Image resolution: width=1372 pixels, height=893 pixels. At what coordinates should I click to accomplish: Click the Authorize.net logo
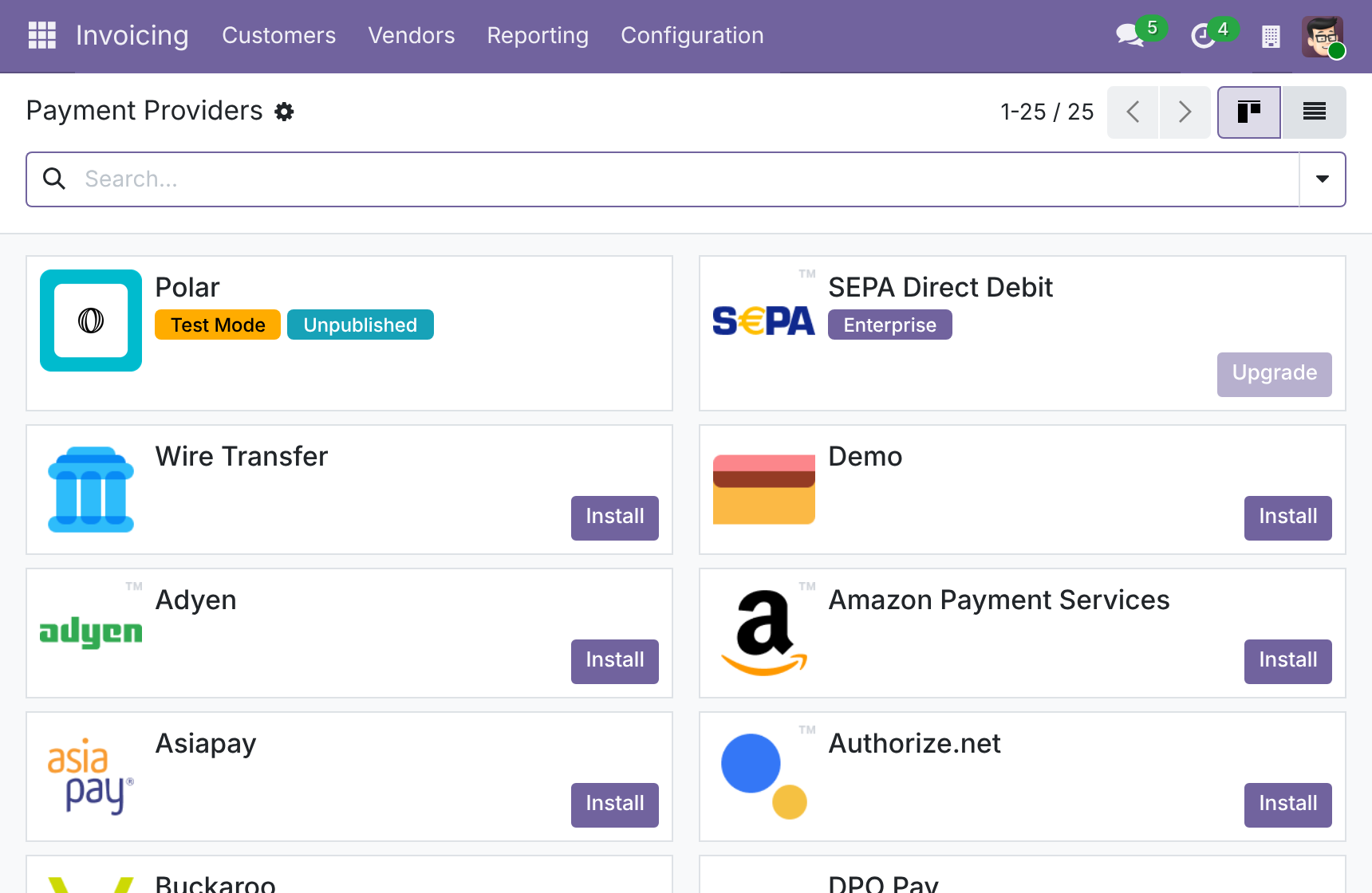(x=764, y=777)
